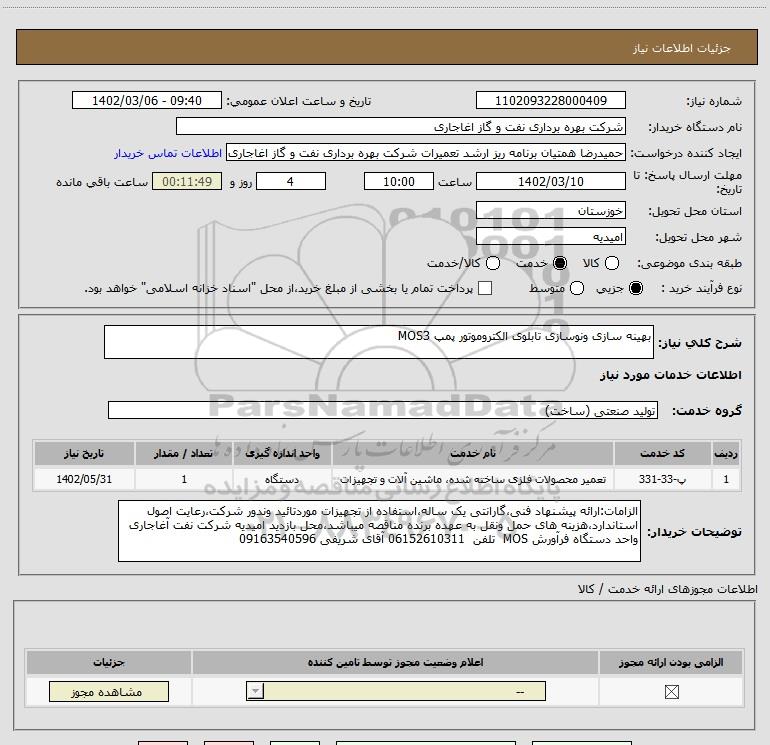Click the remaining days field 4
The height and width of the screenshot is (745, 770).
pos(291,181)
